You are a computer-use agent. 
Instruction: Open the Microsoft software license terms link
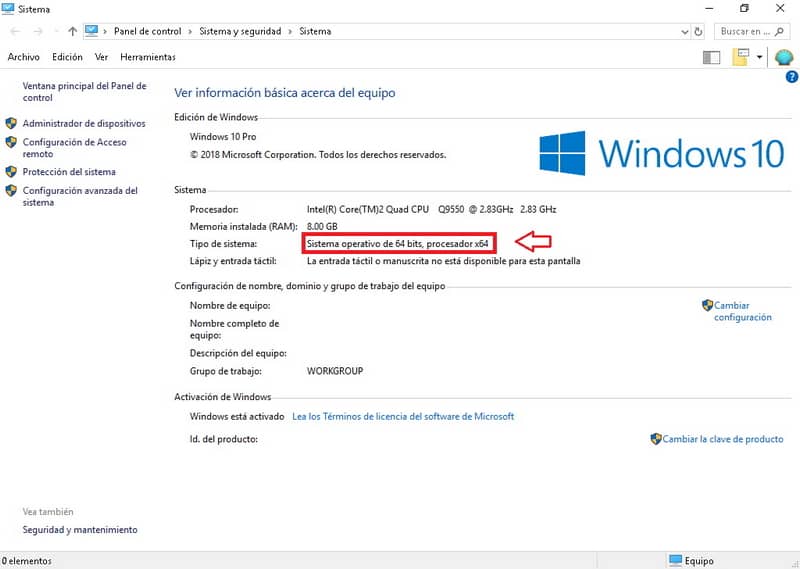pos(403,416)
